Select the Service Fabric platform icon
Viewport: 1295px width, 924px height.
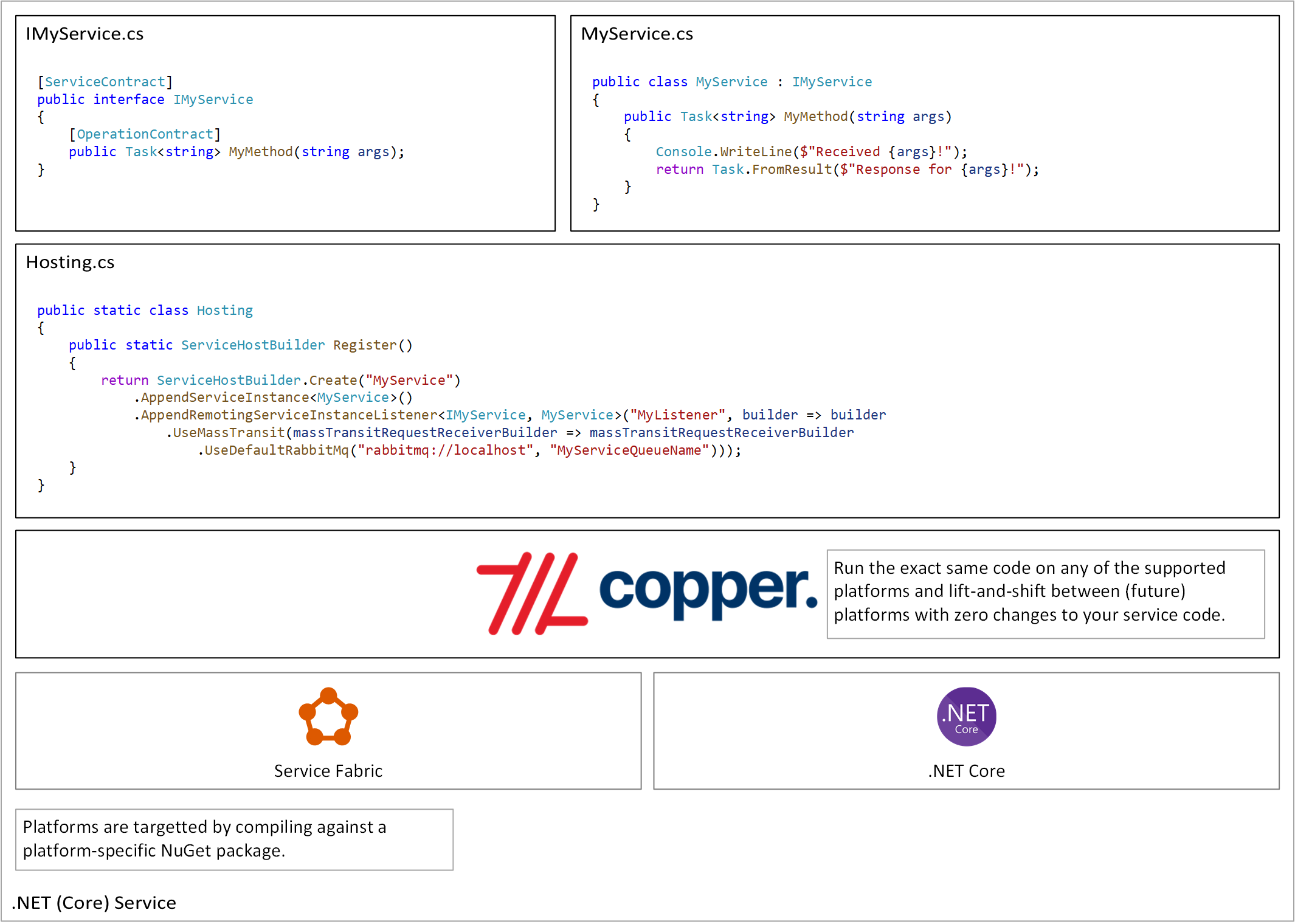[329, 720]
